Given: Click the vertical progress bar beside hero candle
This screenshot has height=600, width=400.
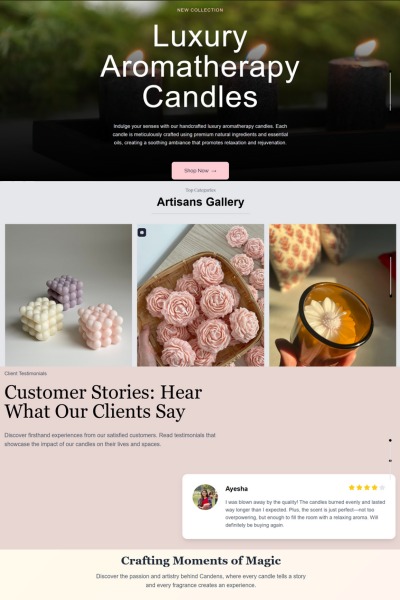Looking at the screenshot, I should (x=390, y=91).
